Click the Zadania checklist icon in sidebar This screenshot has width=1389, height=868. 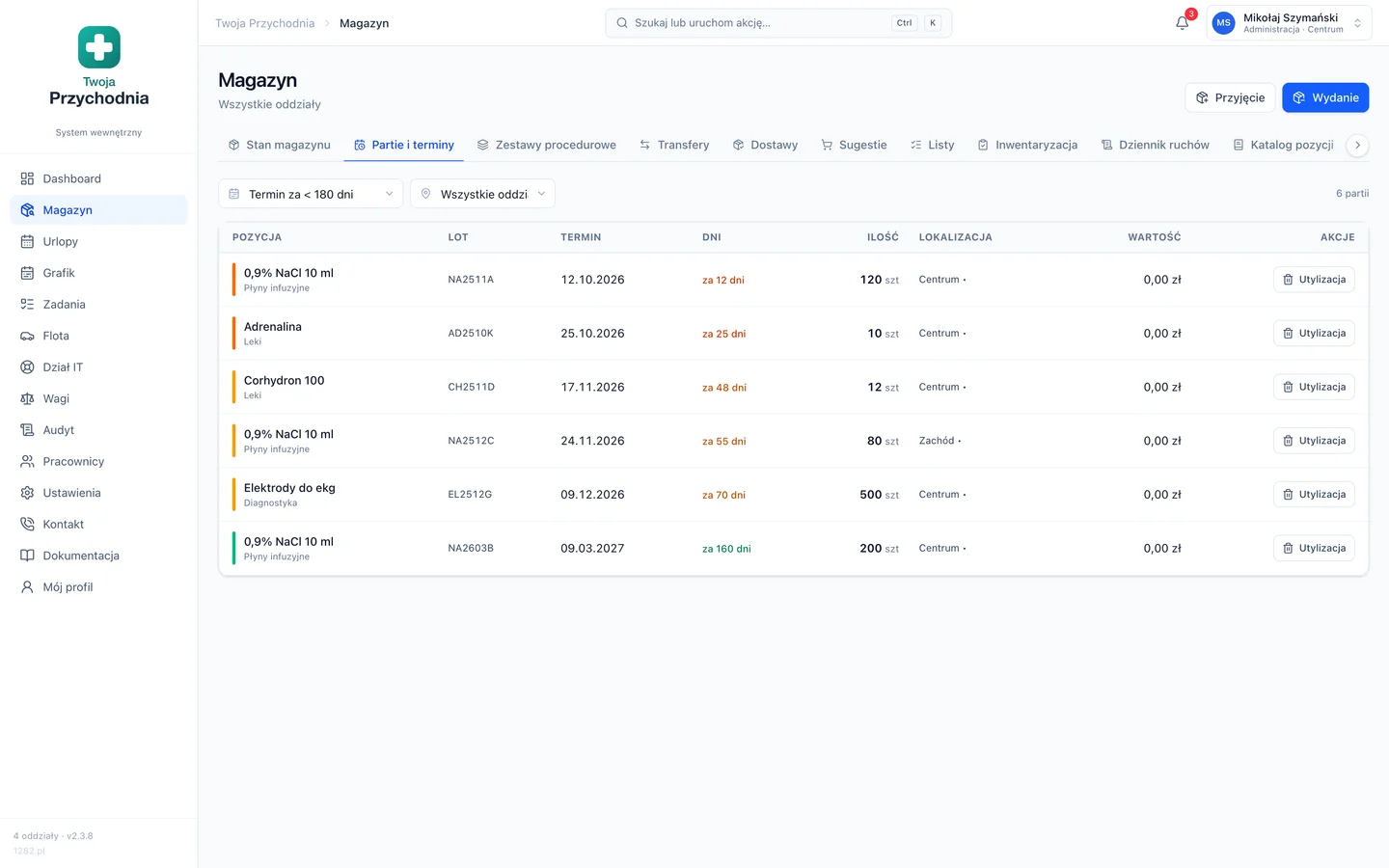click(x=27, y=304)
